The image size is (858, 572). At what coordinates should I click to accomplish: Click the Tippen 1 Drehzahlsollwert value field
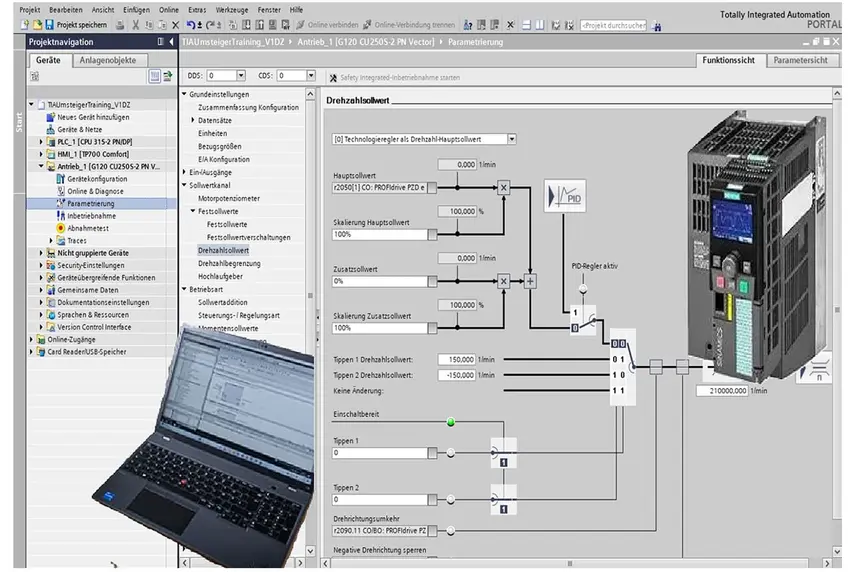tap(456, 359)
